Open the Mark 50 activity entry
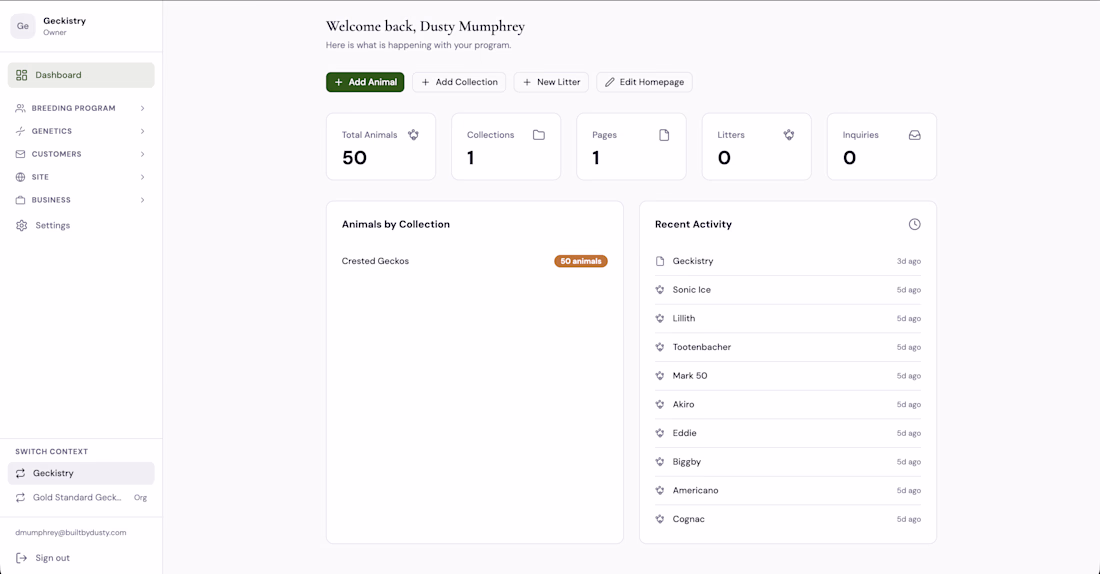This screenshot has width=1100, height=574. (788, 376)
